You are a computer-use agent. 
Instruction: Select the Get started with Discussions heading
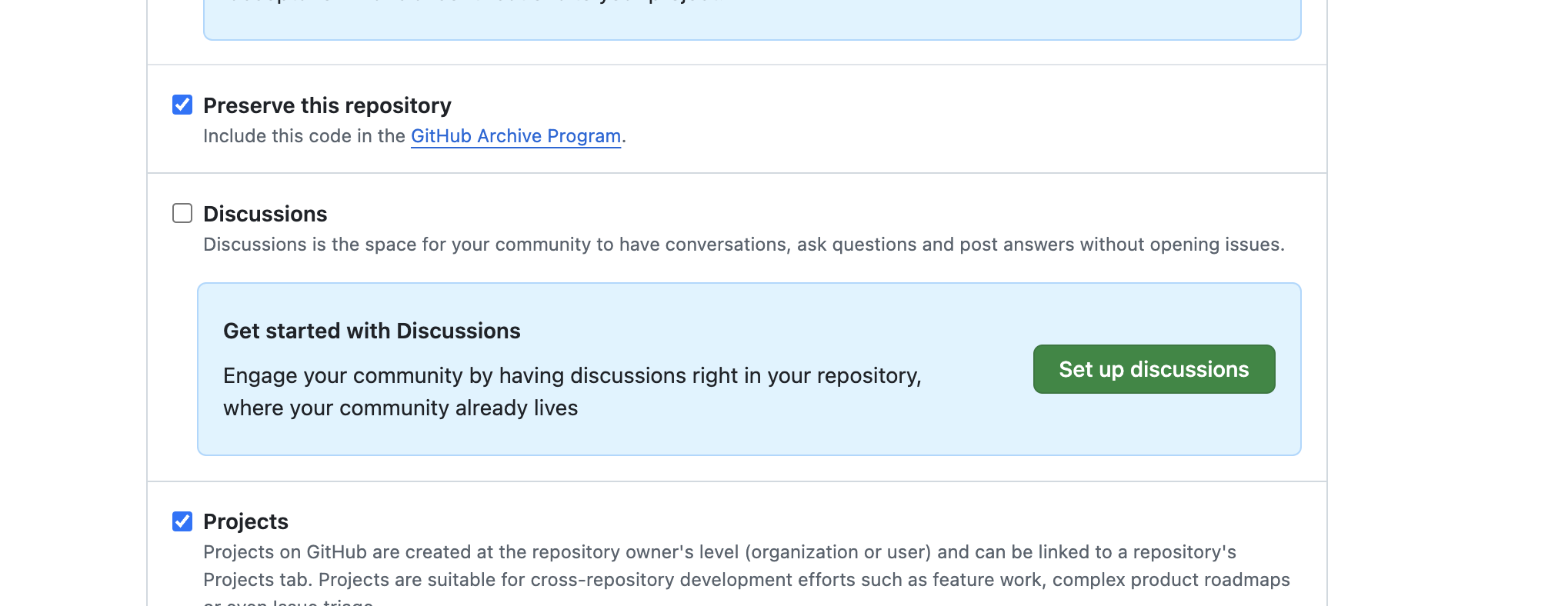372,331
